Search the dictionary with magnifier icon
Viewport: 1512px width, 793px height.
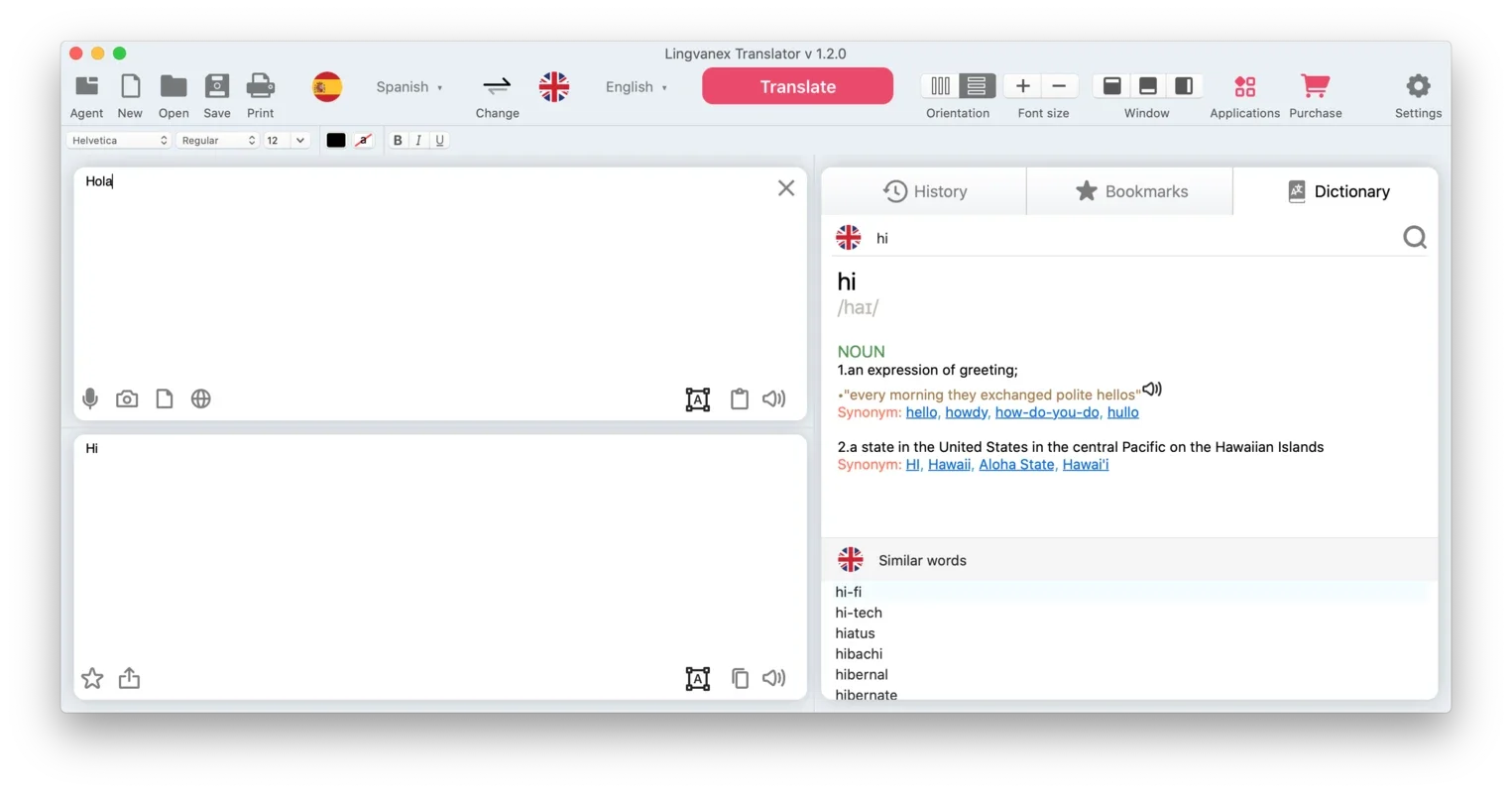1415,237
